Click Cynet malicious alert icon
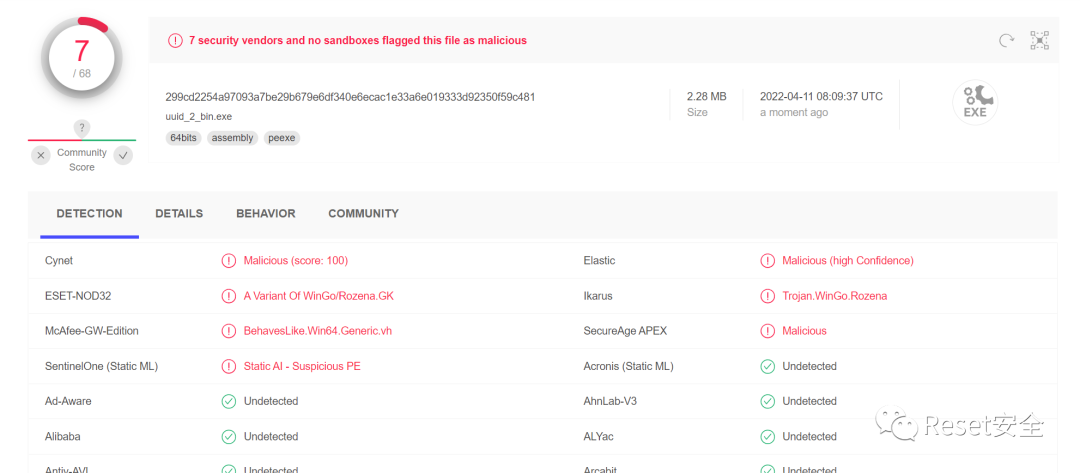 [x=228, y=261]
